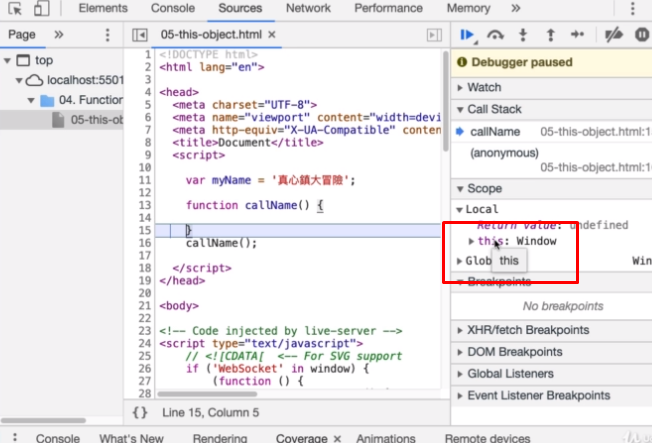Viewport: 652px width, 443px height.
Task: Click the myName variable in code
Action: pyautogui.click(x=231, y=181)
